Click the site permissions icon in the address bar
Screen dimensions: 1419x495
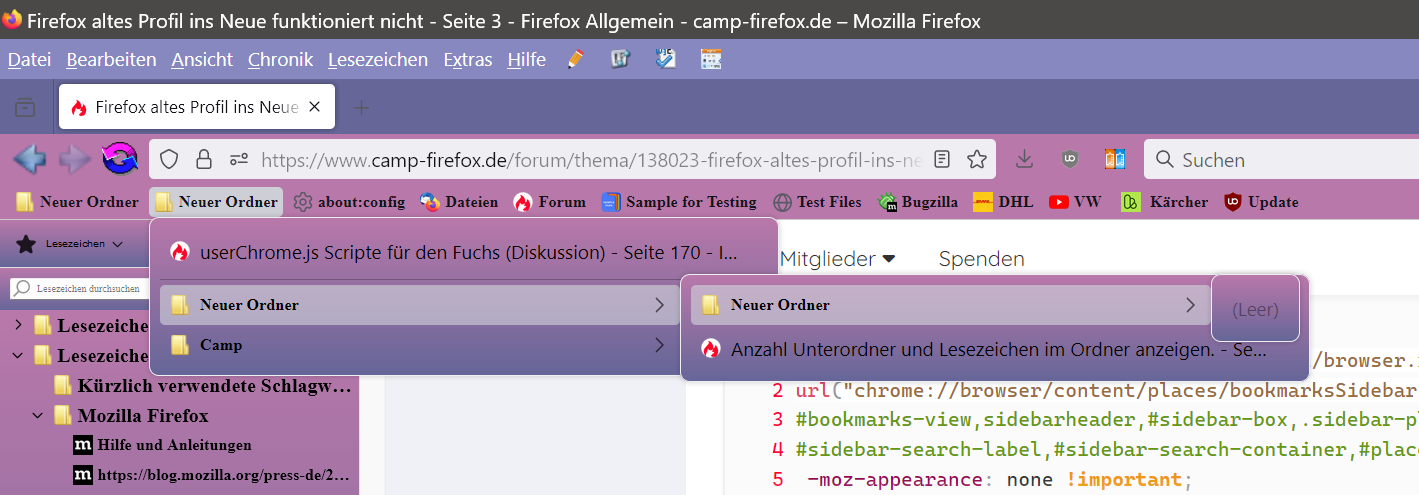tap(239, 159)
